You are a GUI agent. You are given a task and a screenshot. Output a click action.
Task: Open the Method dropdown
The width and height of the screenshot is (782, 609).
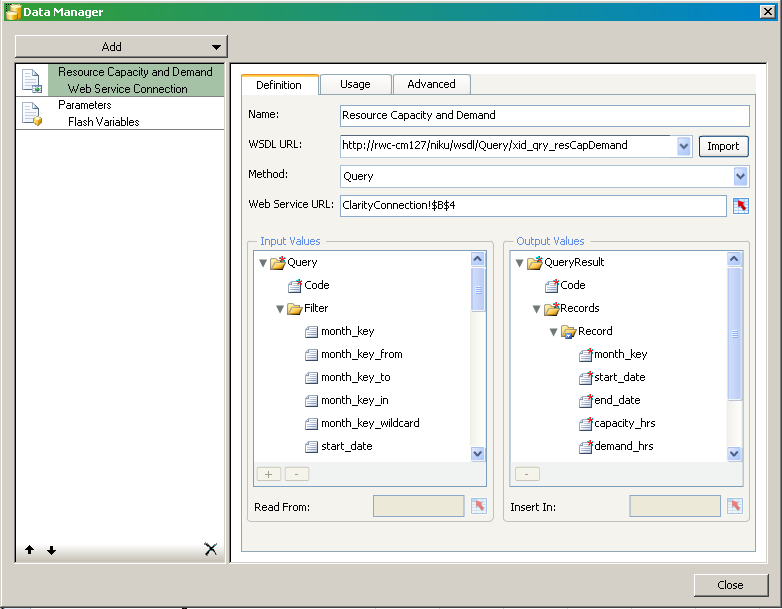[x=740, y=176]
